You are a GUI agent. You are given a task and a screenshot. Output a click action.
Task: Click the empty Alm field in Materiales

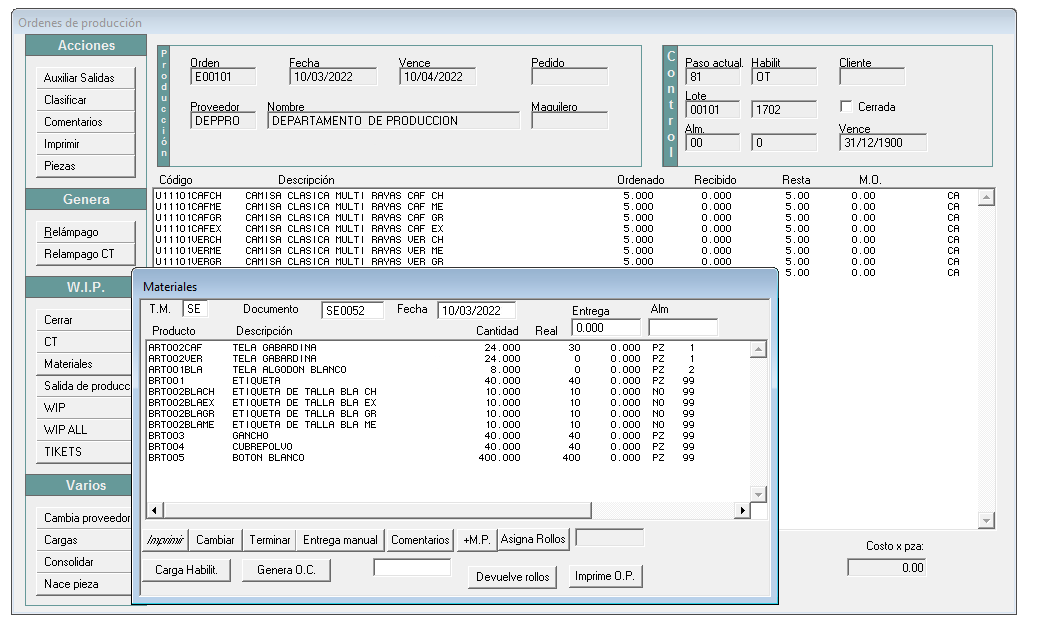click(x=683, y=327)
